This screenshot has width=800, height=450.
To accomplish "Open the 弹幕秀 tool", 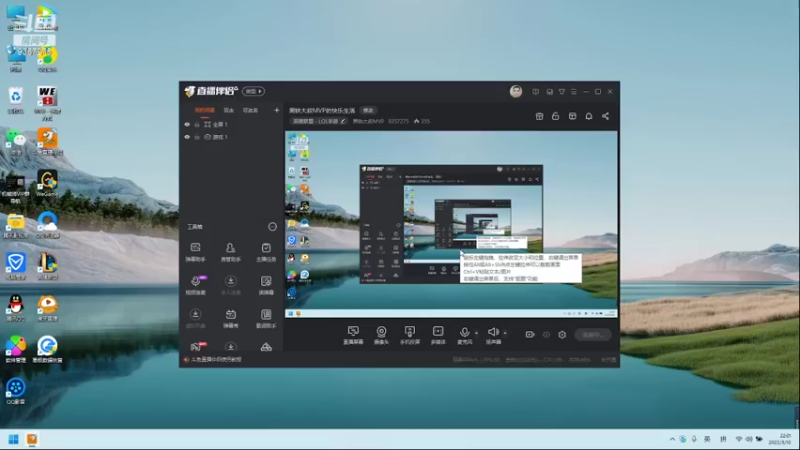I will 231,318.
